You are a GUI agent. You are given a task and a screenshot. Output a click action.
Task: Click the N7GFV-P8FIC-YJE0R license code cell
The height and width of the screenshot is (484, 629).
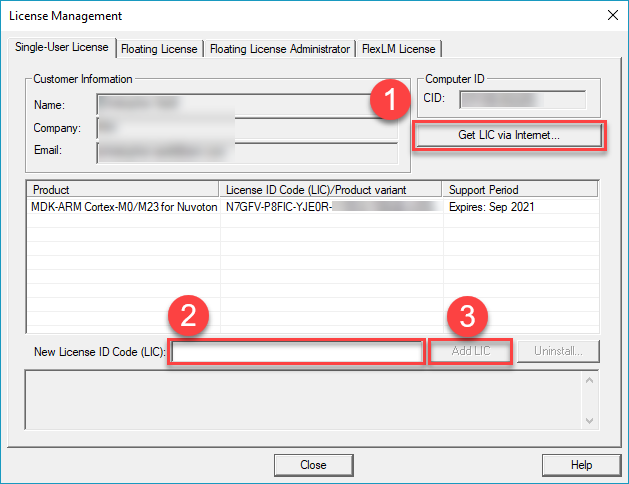tap(331, 207)
